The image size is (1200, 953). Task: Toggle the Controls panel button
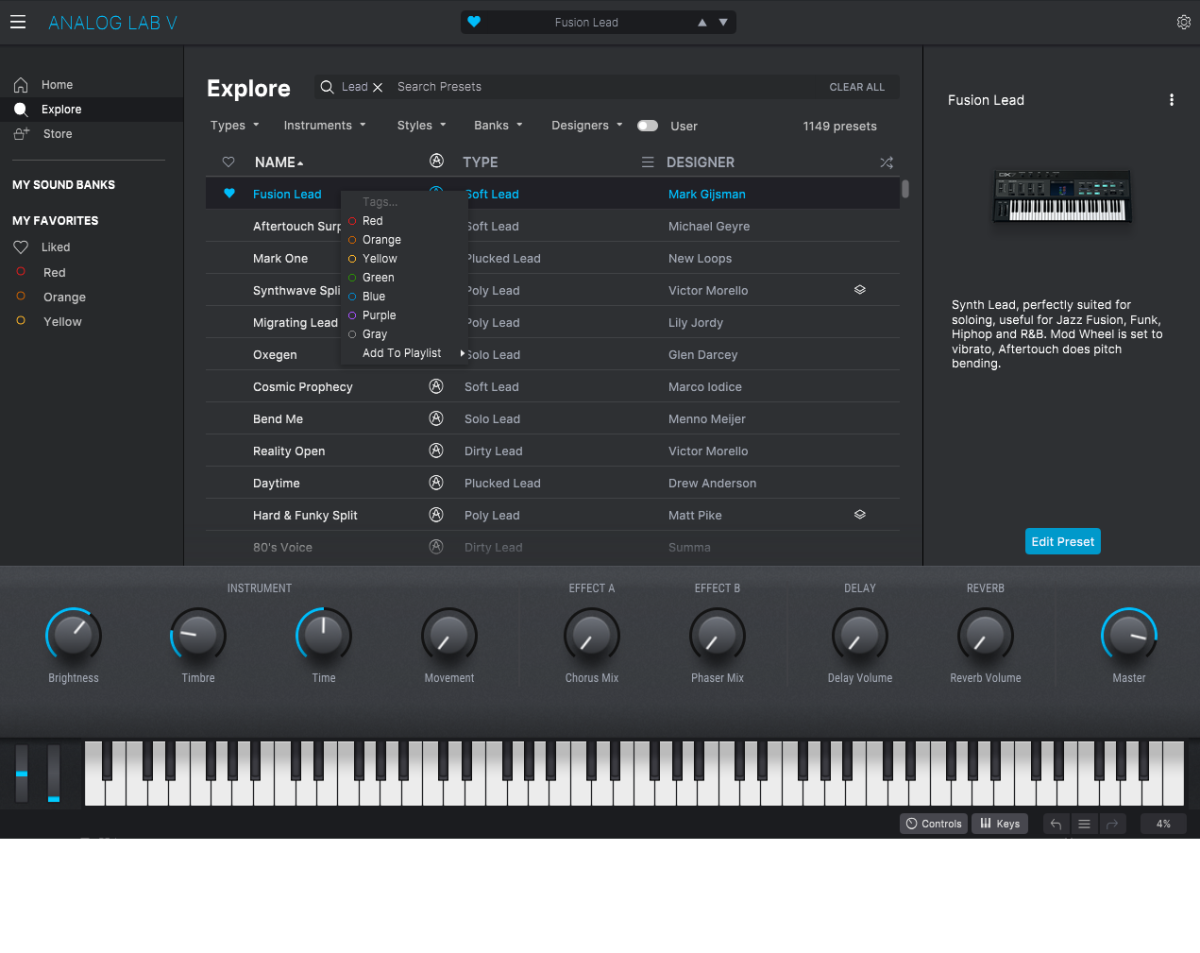pos(934,824)
